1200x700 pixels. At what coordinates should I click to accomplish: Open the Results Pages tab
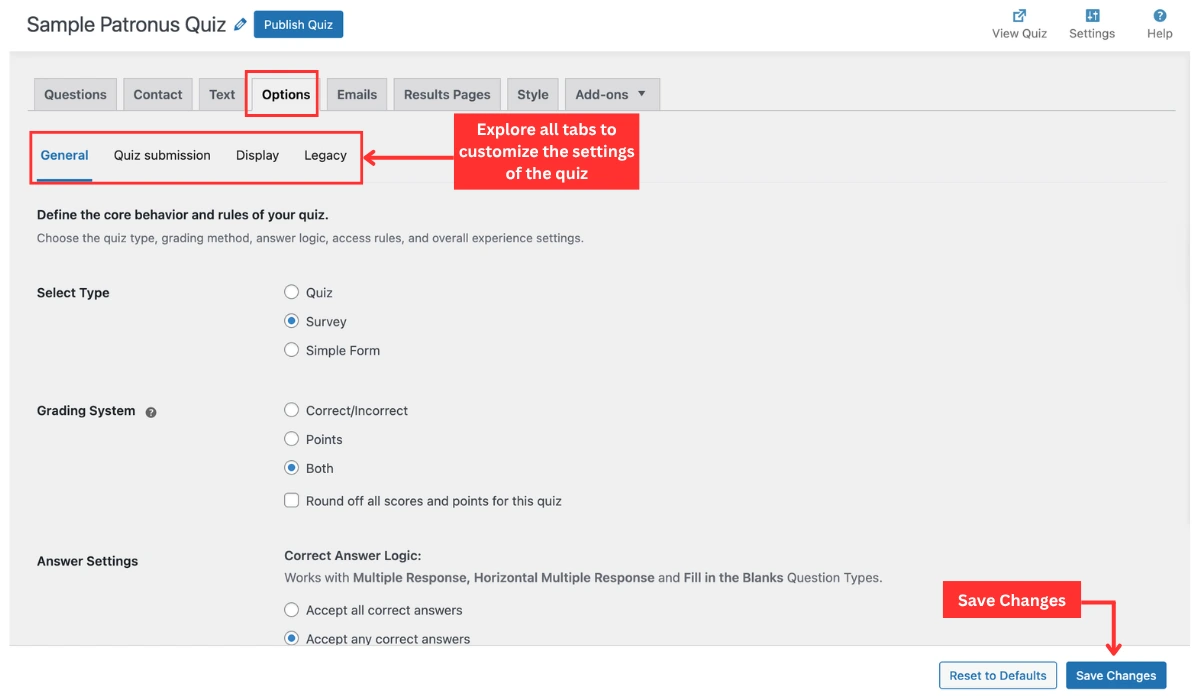pos(447,94)
